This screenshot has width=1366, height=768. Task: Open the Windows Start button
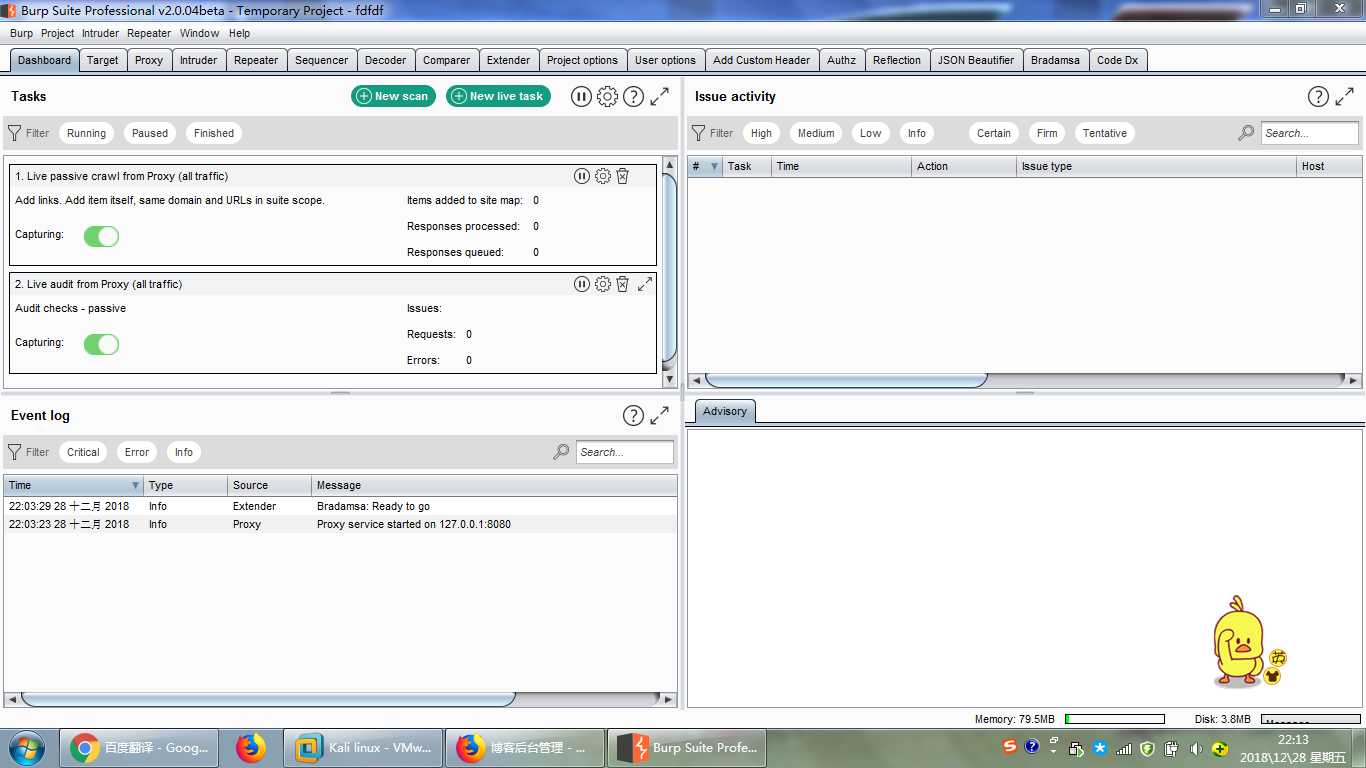[28, 747]
